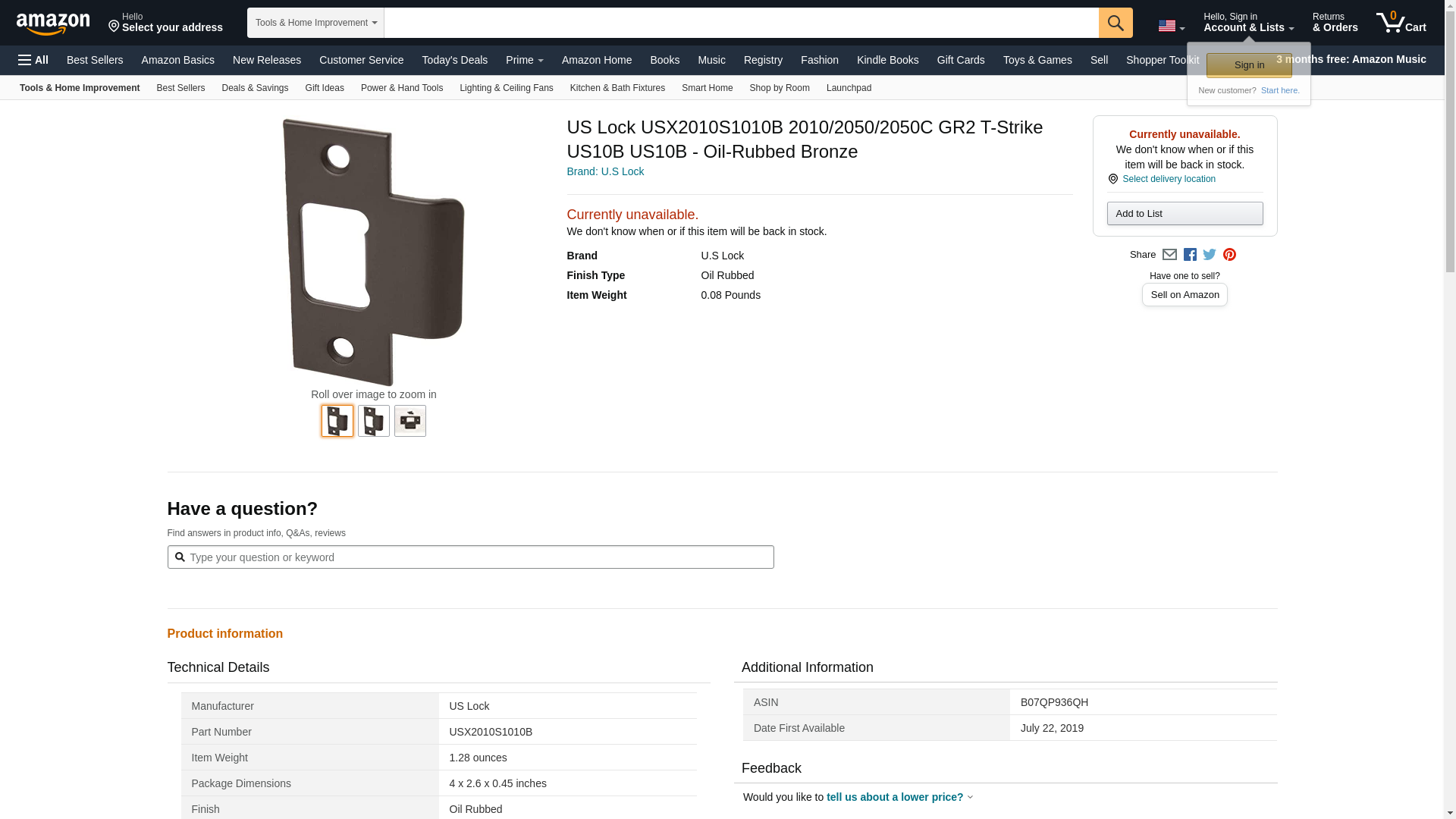This screenshot has width=1456, height=819.
Task: Open the Brand: U.S Lock link
Action: tap(605, 171)
